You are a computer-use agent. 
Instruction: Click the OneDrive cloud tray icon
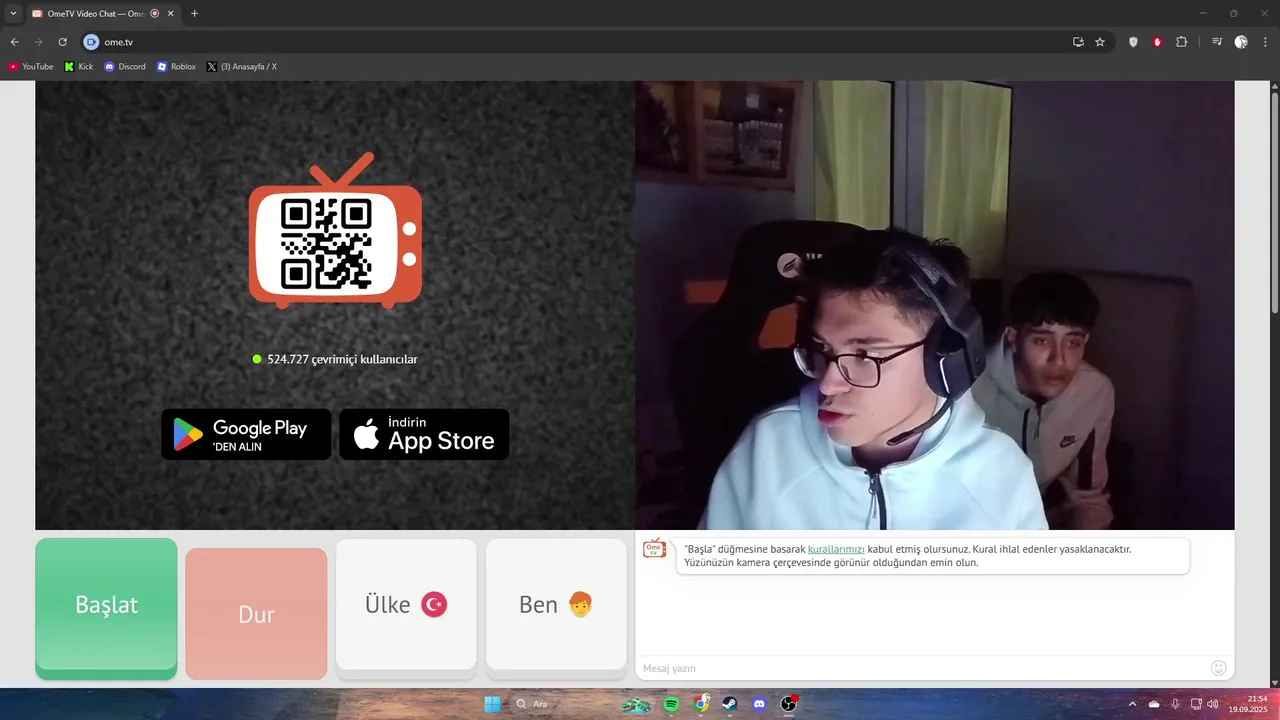click(1154, 704)
